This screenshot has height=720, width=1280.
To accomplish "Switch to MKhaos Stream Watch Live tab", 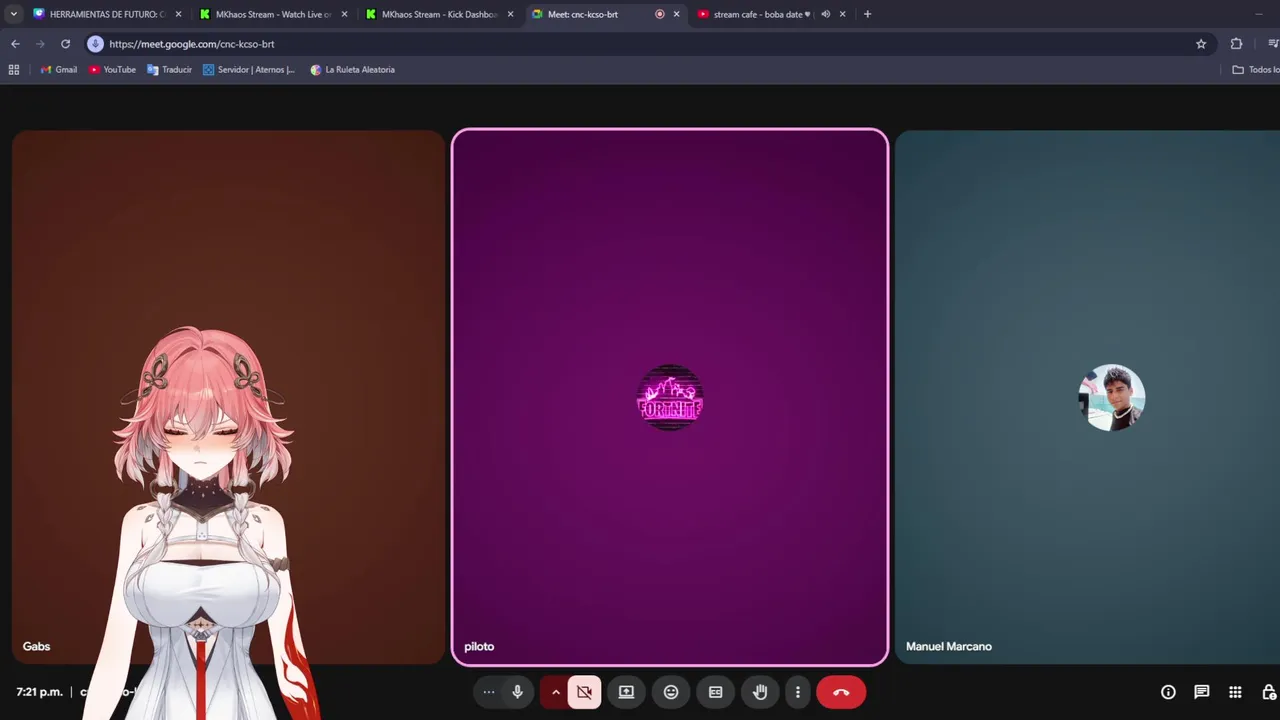I will [273, 14].
